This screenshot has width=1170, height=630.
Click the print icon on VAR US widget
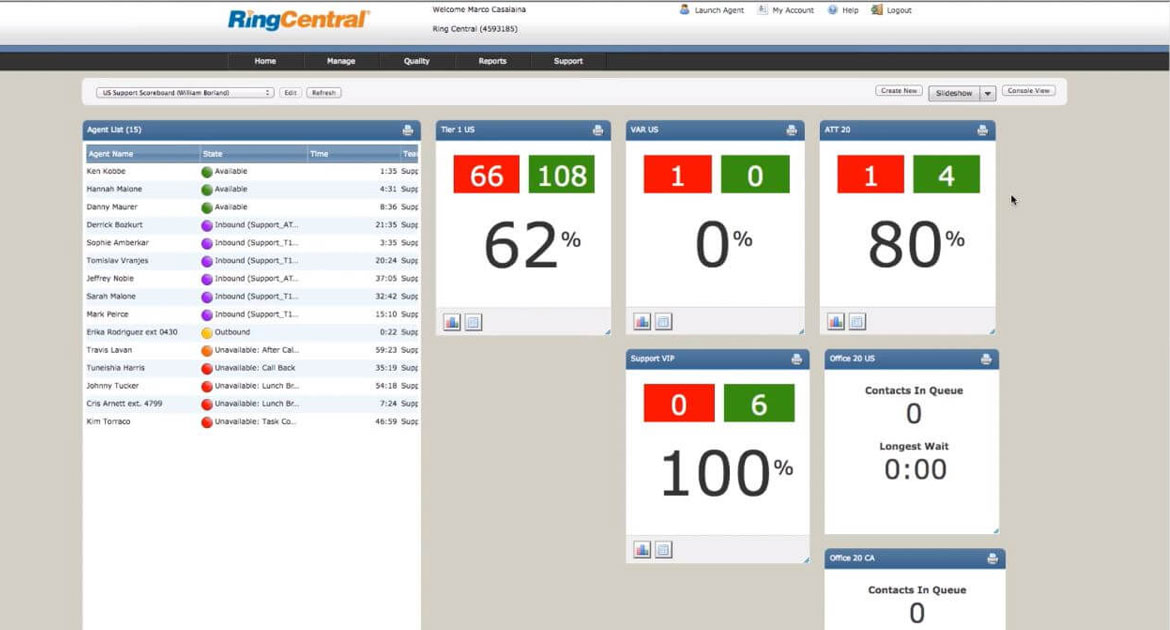coord(791,130)
